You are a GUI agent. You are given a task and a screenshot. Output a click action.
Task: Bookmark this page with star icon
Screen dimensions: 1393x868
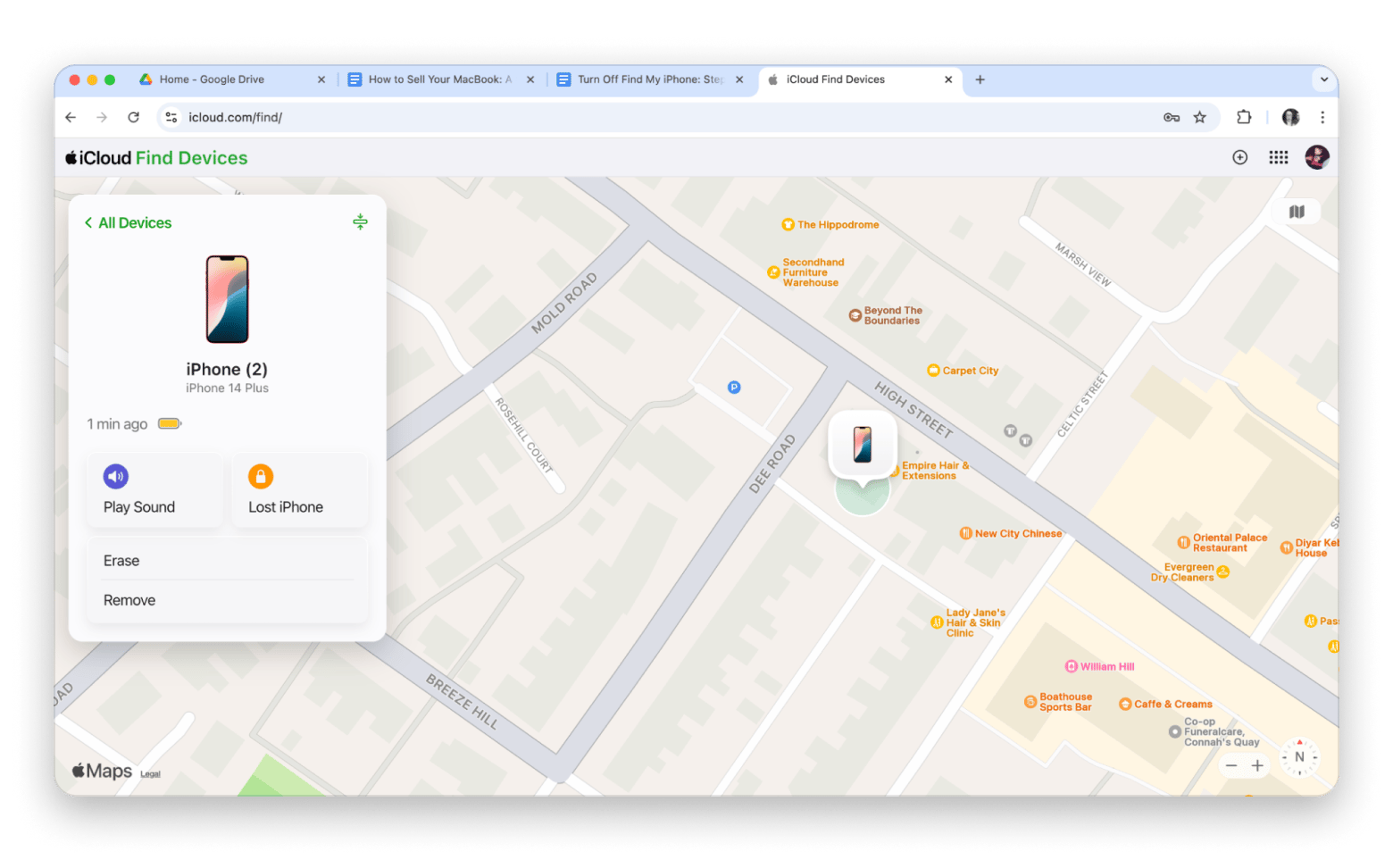coord(1200,117)
